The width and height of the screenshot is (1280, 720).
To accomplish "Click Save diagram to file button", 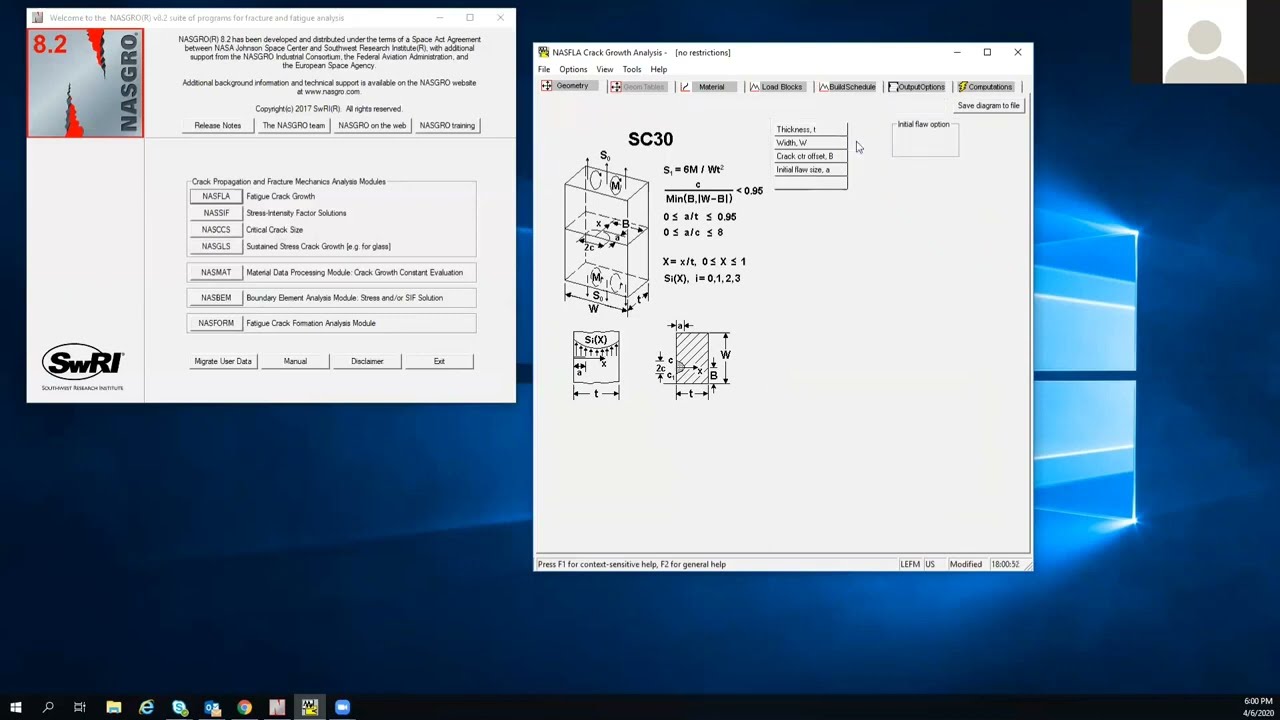I will pos(988,106).
